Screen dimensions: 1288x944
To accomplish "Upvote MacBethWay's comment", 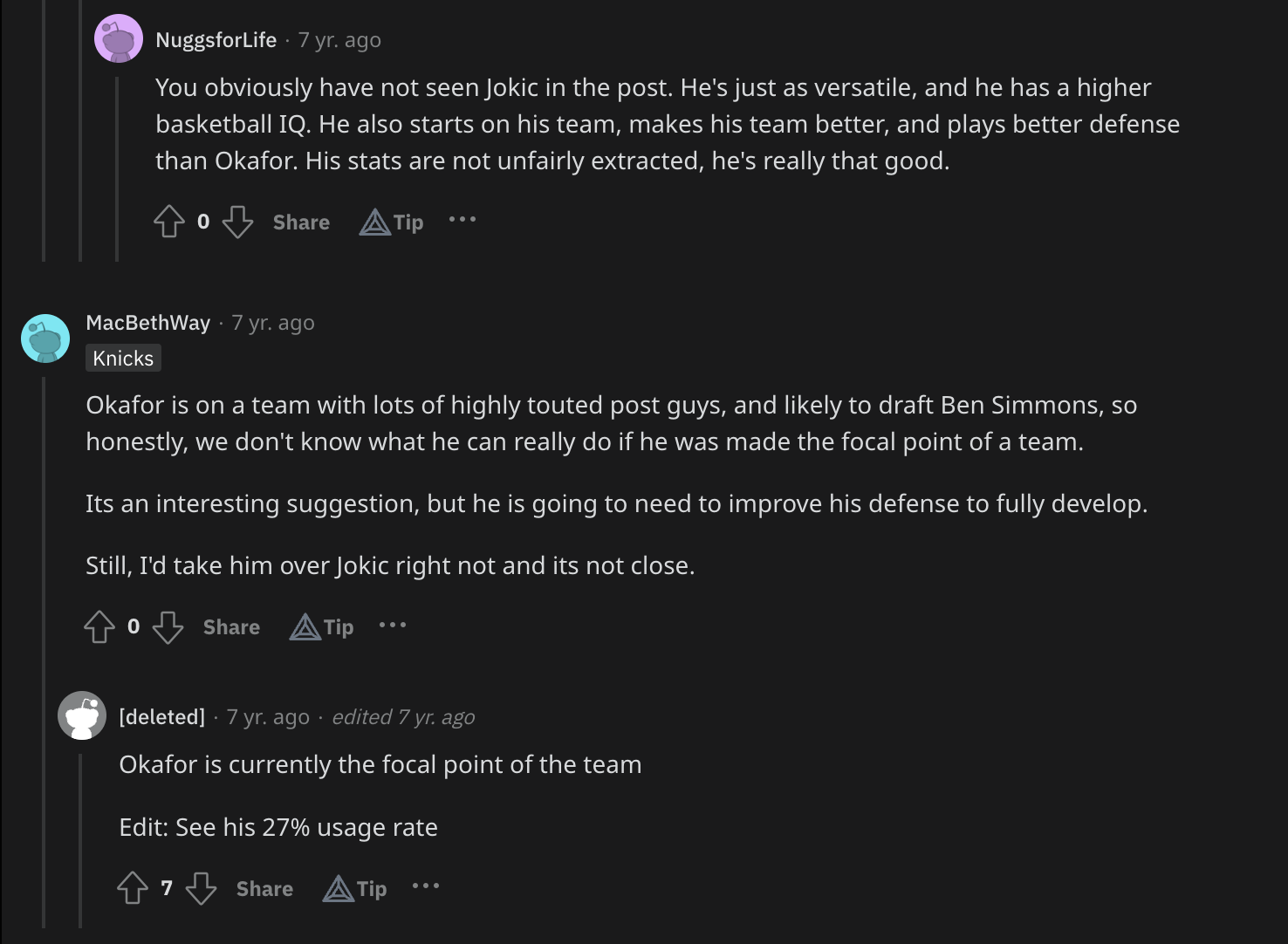I will (99, 626).
